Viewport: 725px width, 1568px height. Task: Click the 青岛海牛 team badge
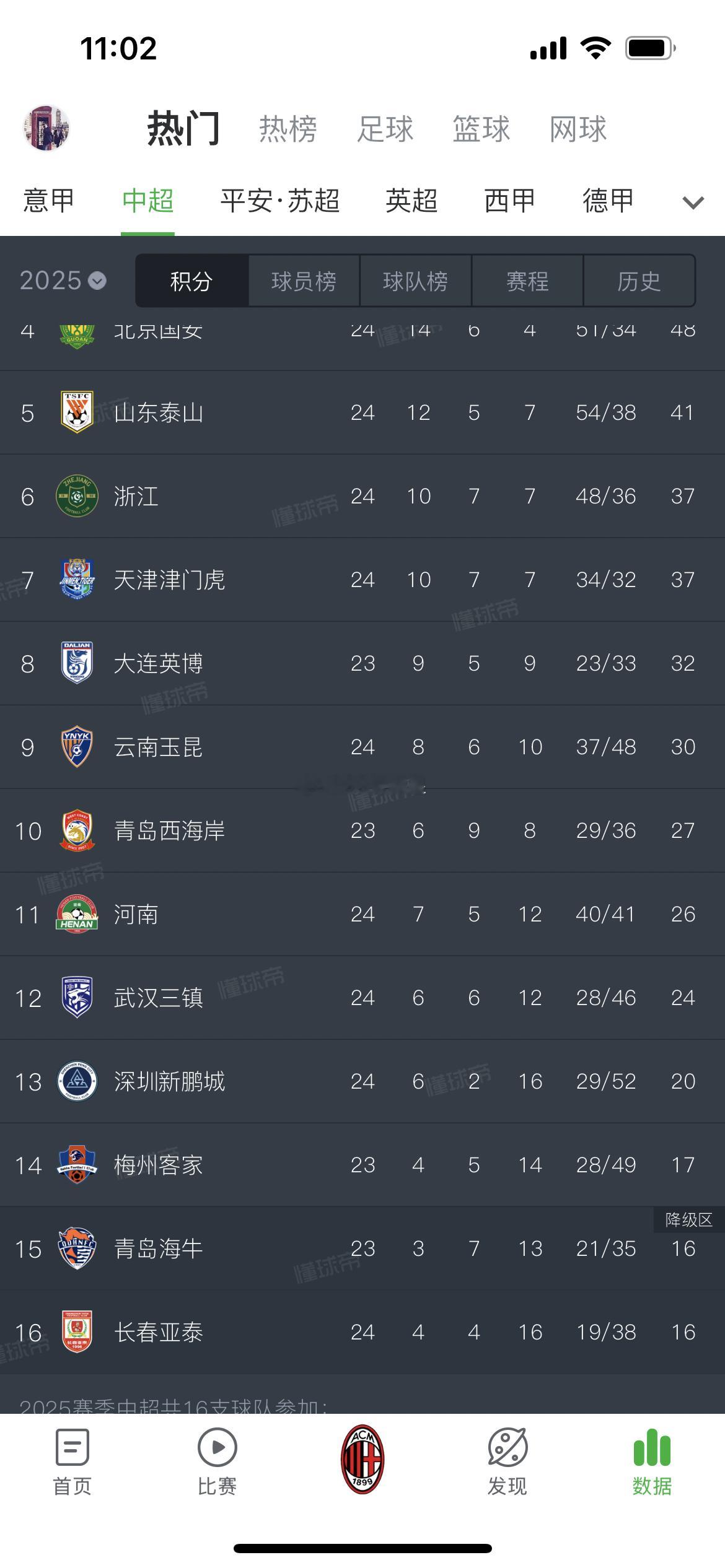pos(77,1248)
